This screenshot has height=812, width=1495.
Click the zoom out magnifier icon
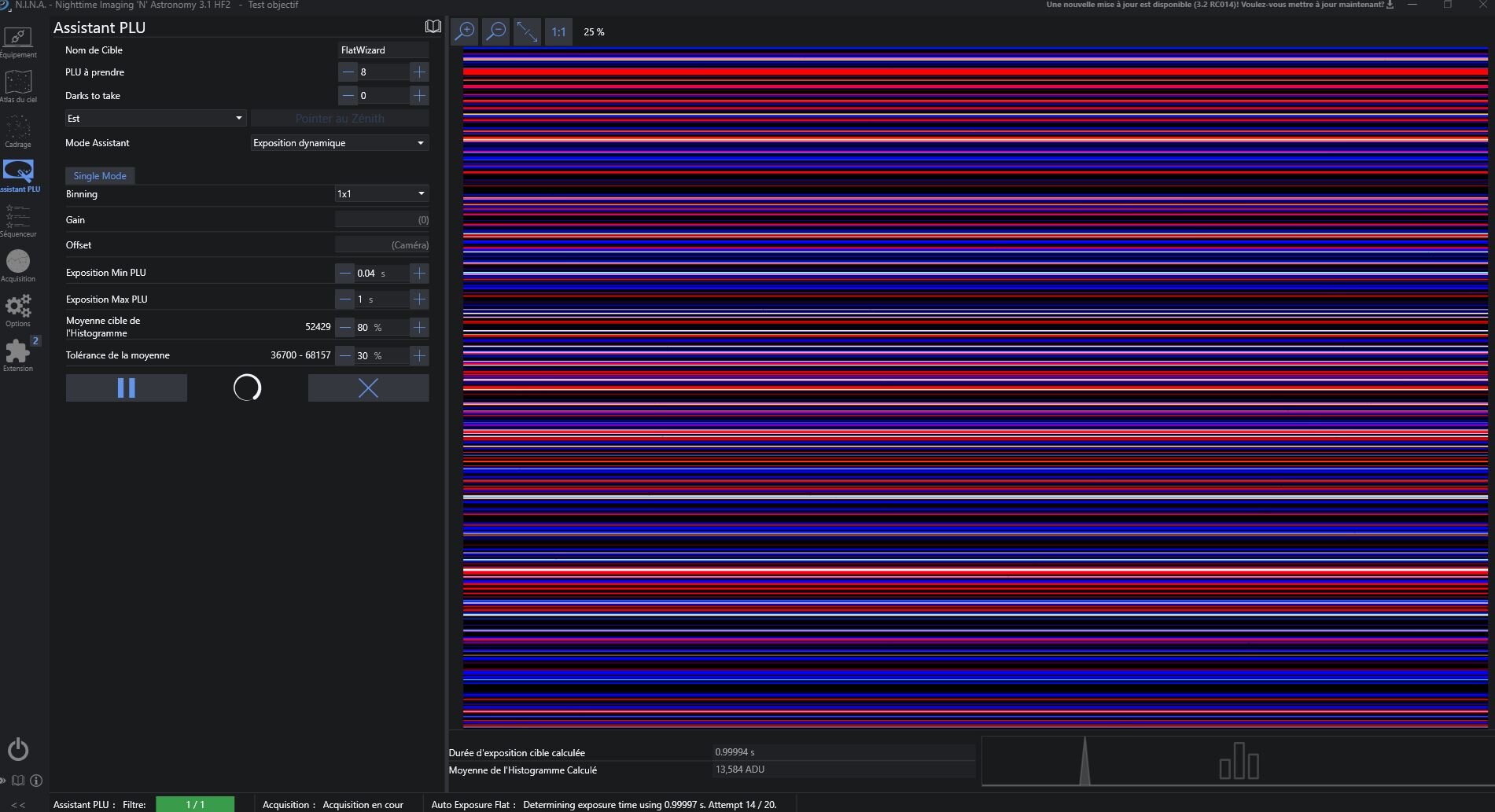coord(496,32)
